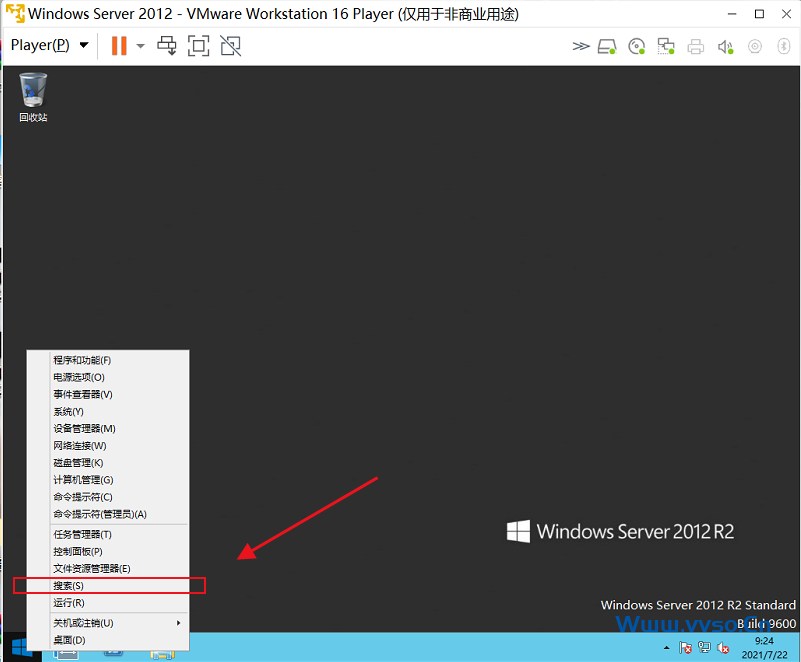Click the hard disk device icon
Screen dimensions: 801x662
click(x=607, y=46)
